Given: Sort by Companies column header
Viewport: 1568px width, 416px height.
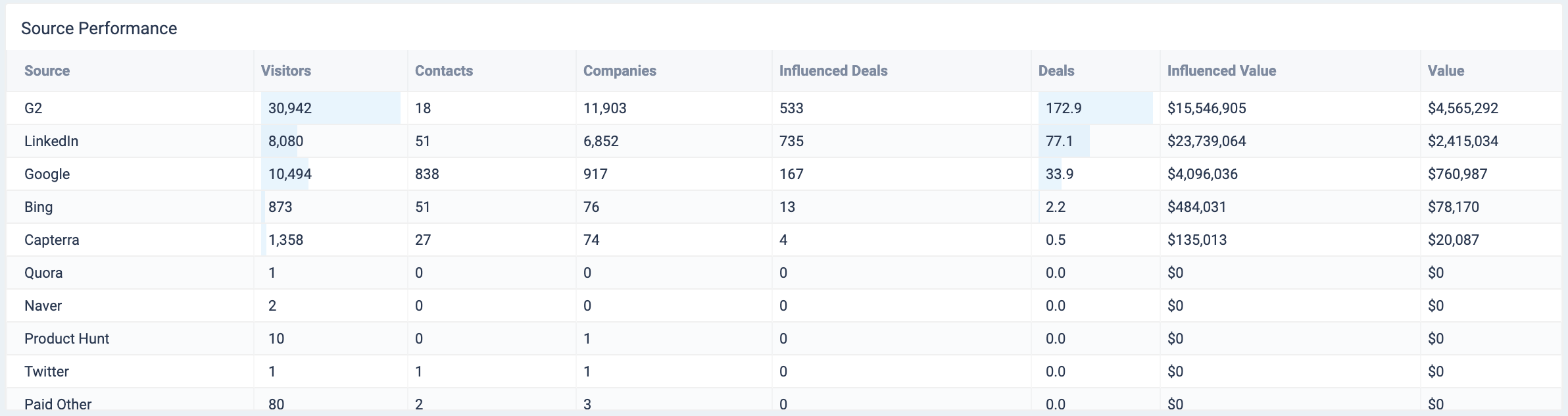Looking at the screenshot, I should click(x=619, y=71).
